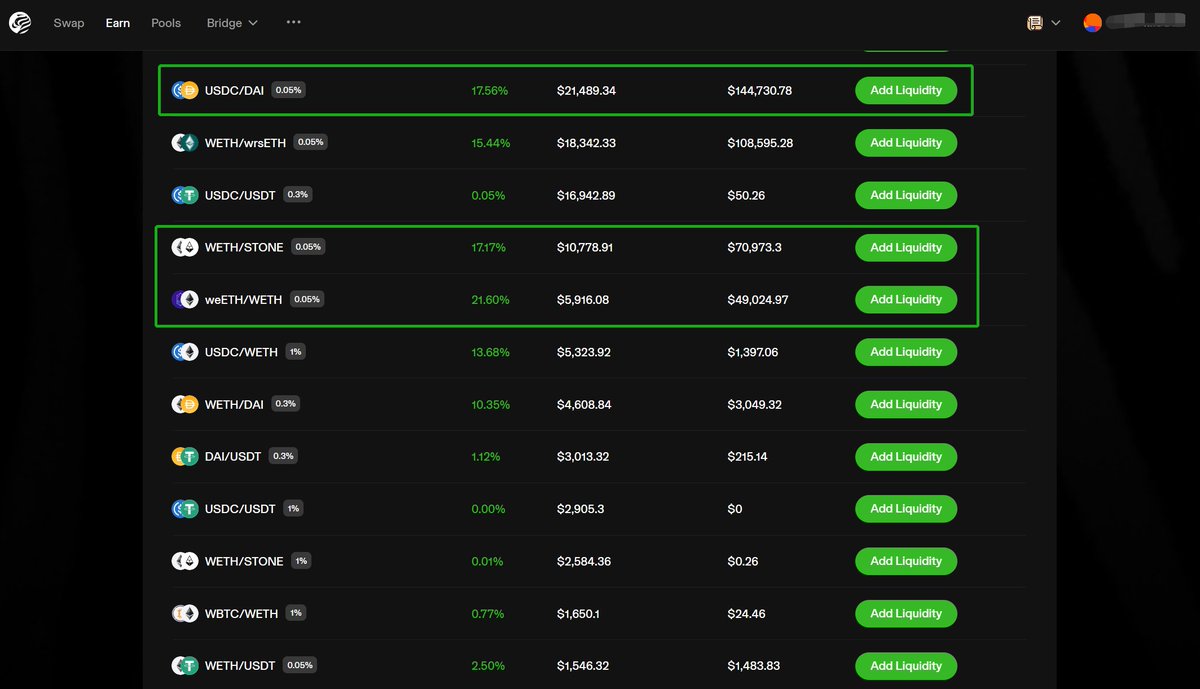Click the 17.56% APR value
The width and height of the screenshot is (1200, 689).
pos(490,91)
